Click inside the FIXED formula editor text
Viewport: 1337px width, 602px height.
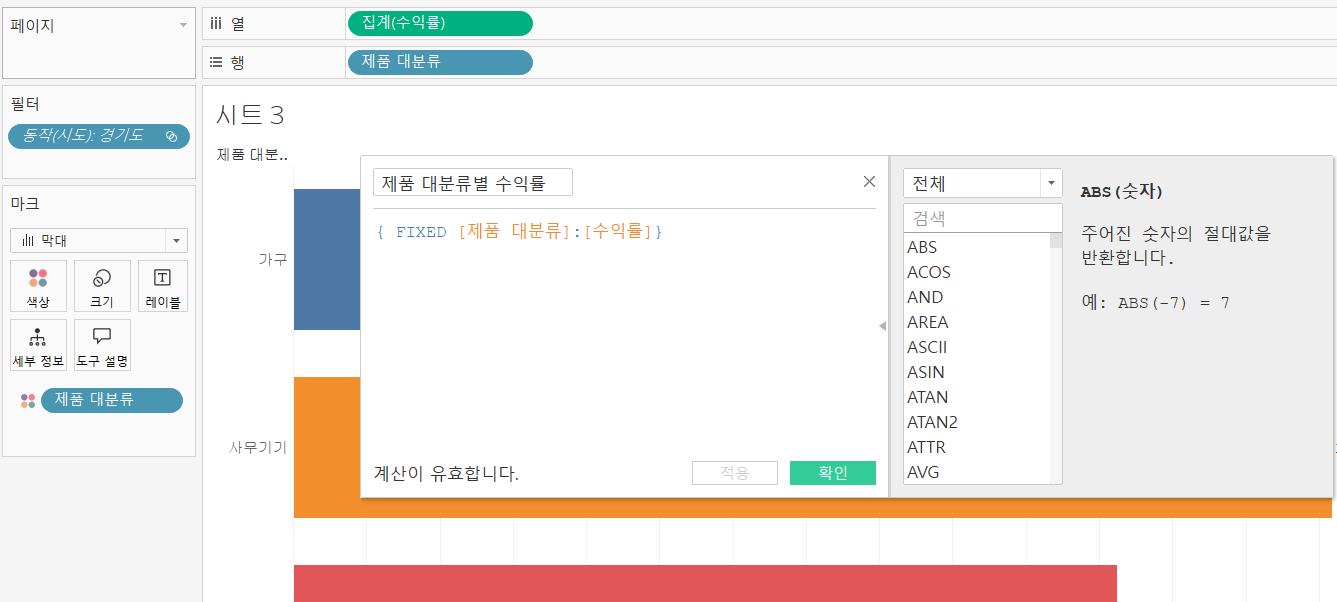click(520, 232)
